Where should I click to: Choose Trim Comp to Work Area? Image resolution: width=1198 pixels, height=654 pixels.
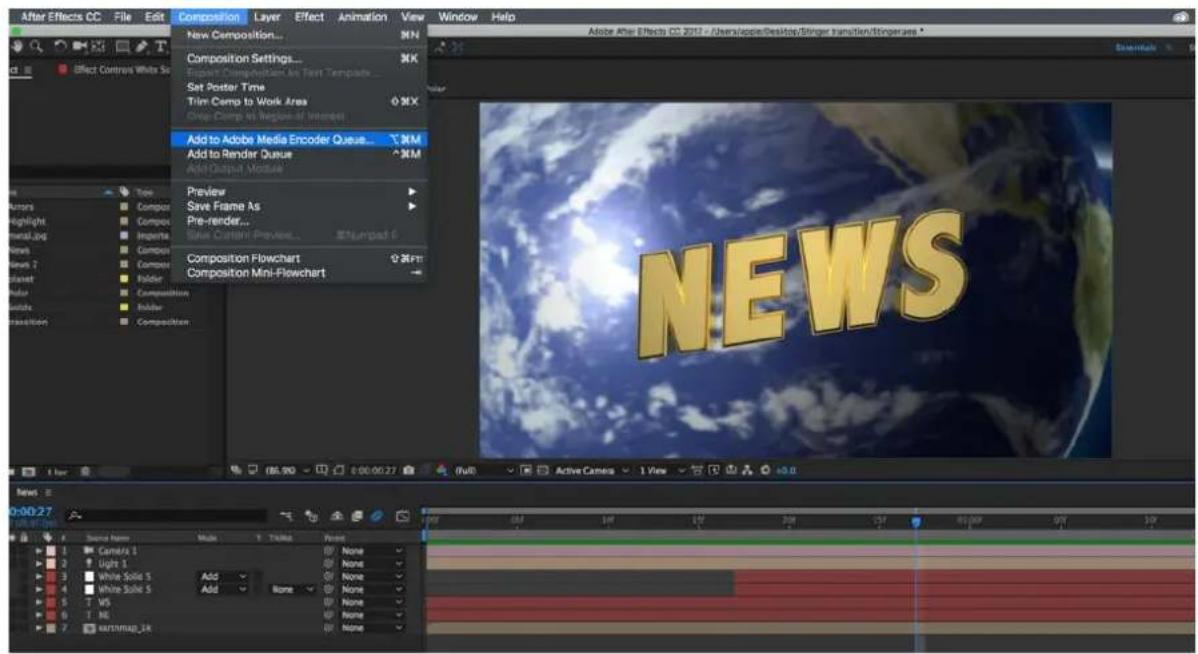pyautogui.click(x=298, y=102)
